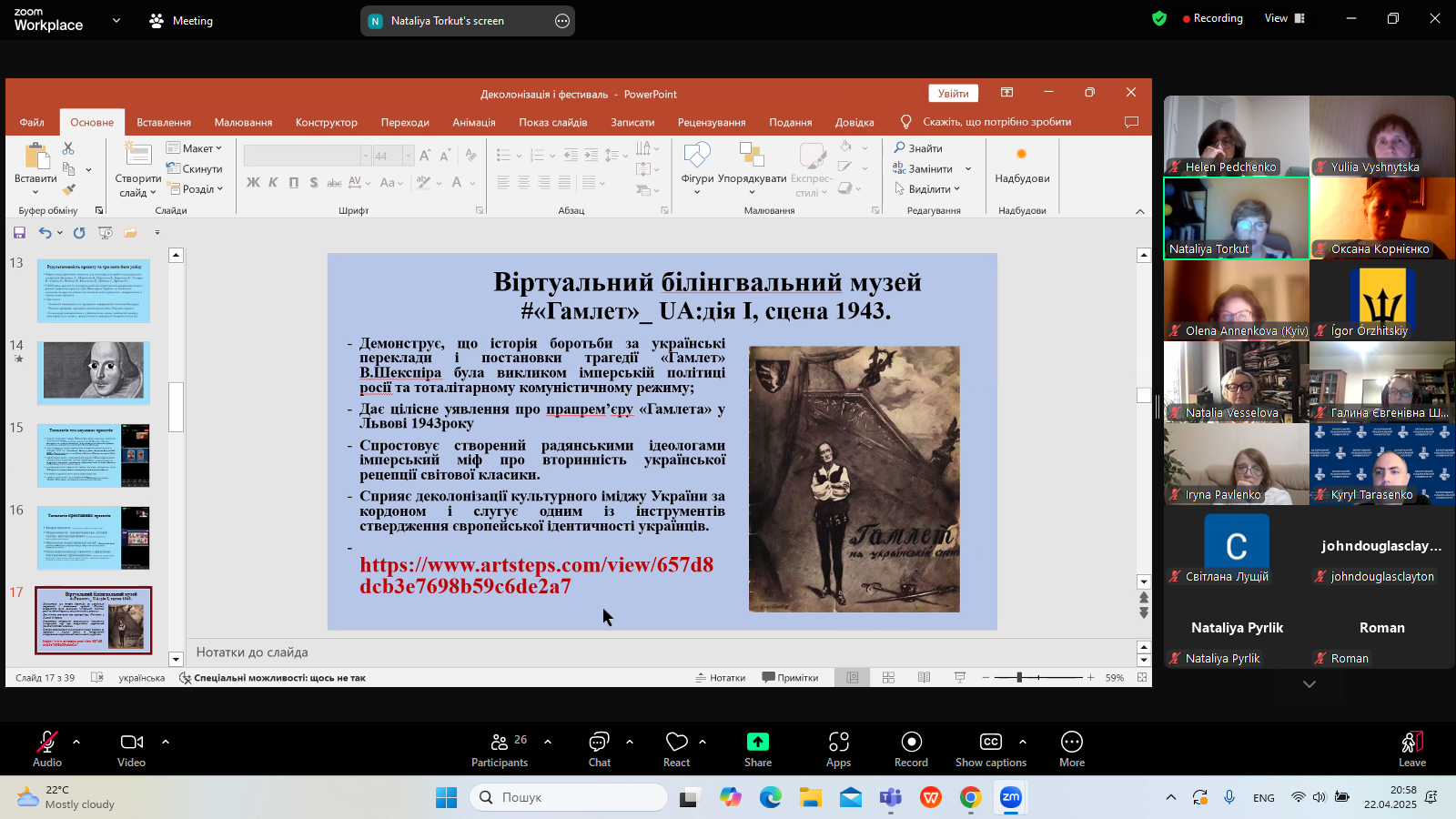Unmute the Audio microphone
The width and height of the screenshot is (1456, 819).
click(x=47, y=749)
